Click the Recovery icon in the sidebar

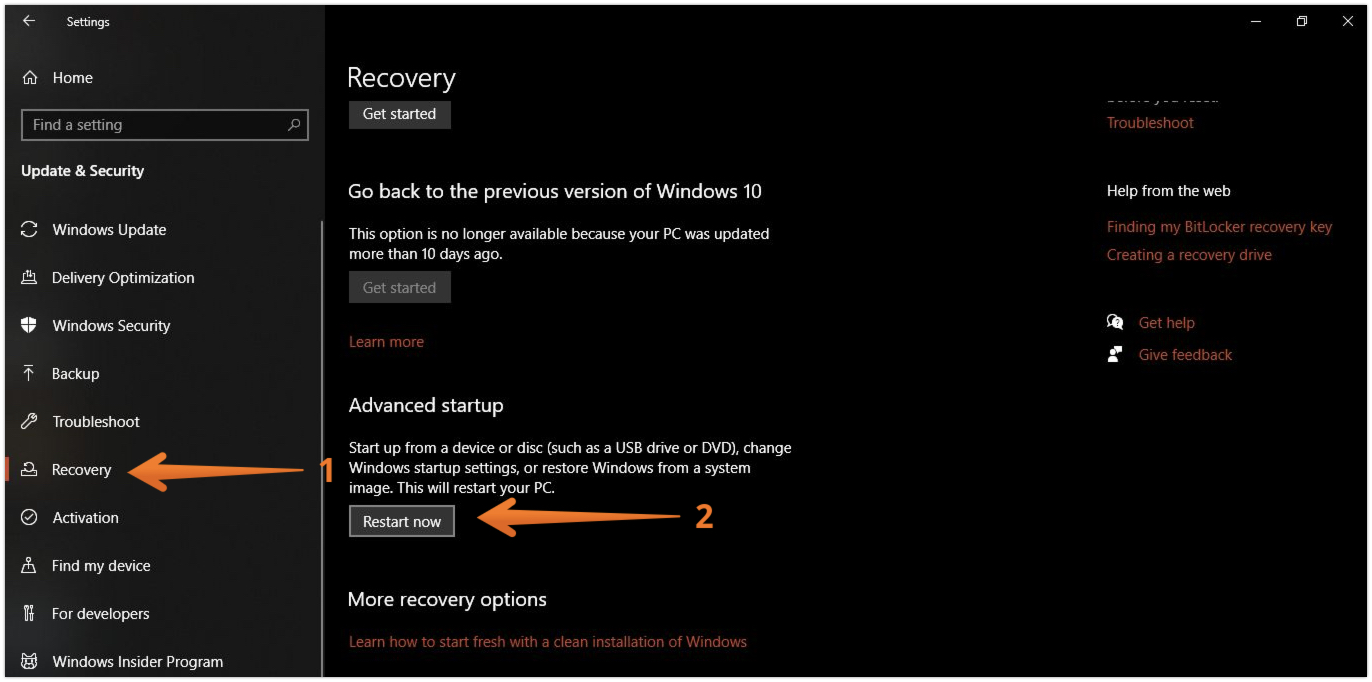[30, 469]
